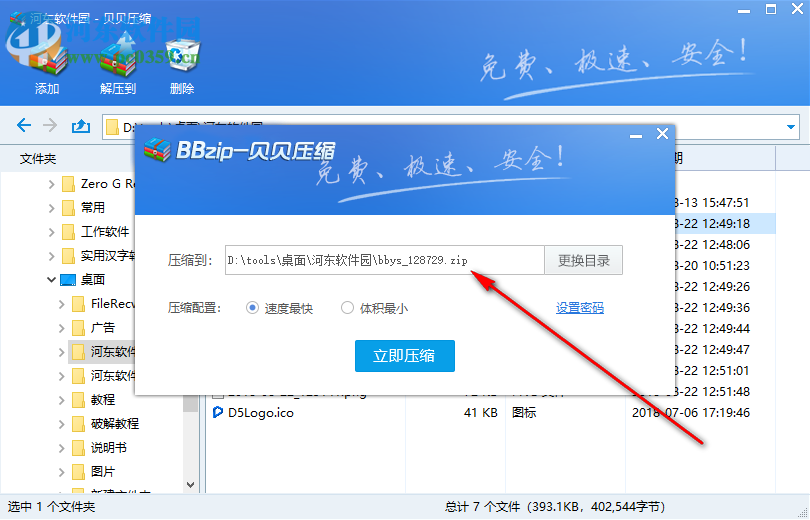Maximize the main 贝贝压缩 window
Screen dimensions: 810x520
[771, 9]
